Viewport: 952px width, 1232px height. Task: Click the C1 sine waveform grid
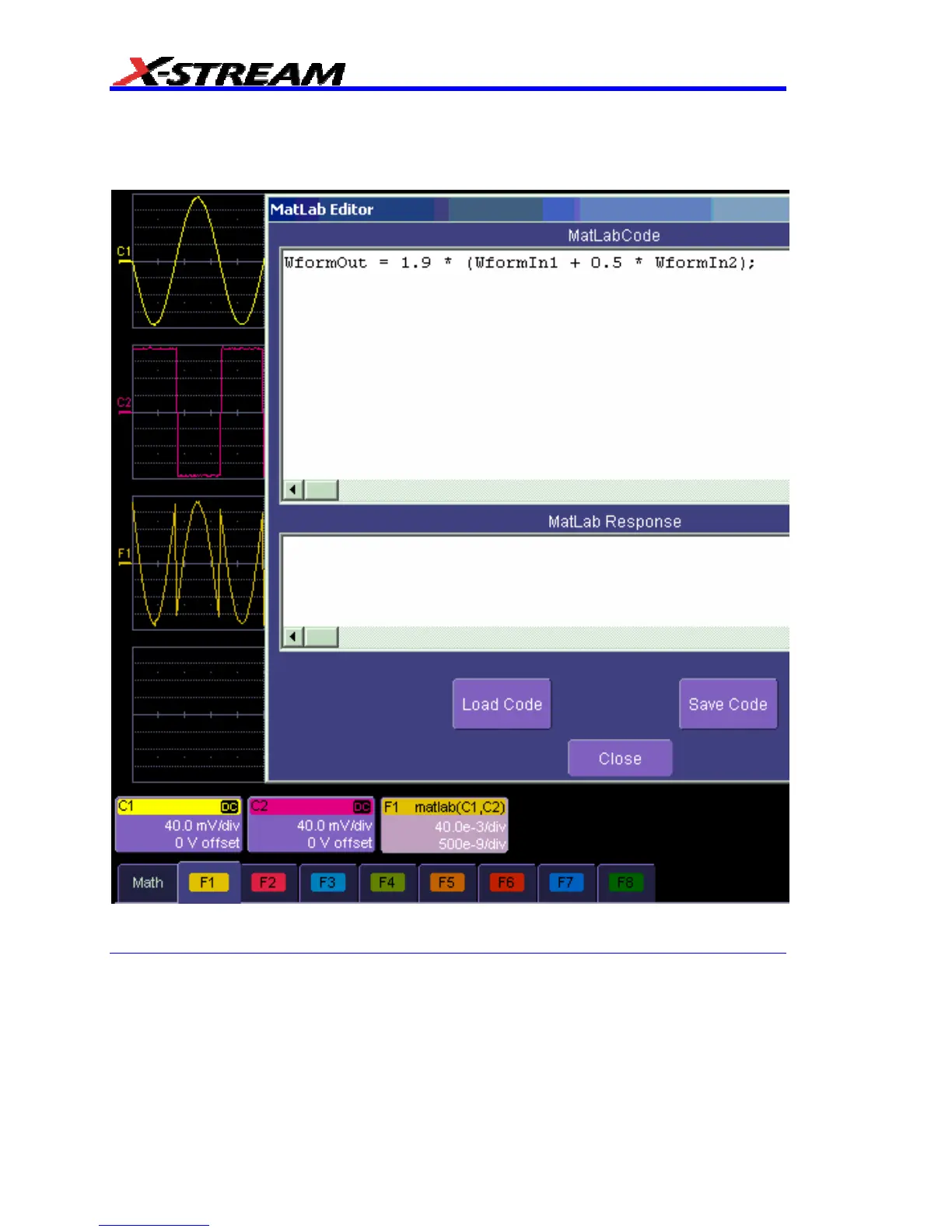tap(198, 261)
